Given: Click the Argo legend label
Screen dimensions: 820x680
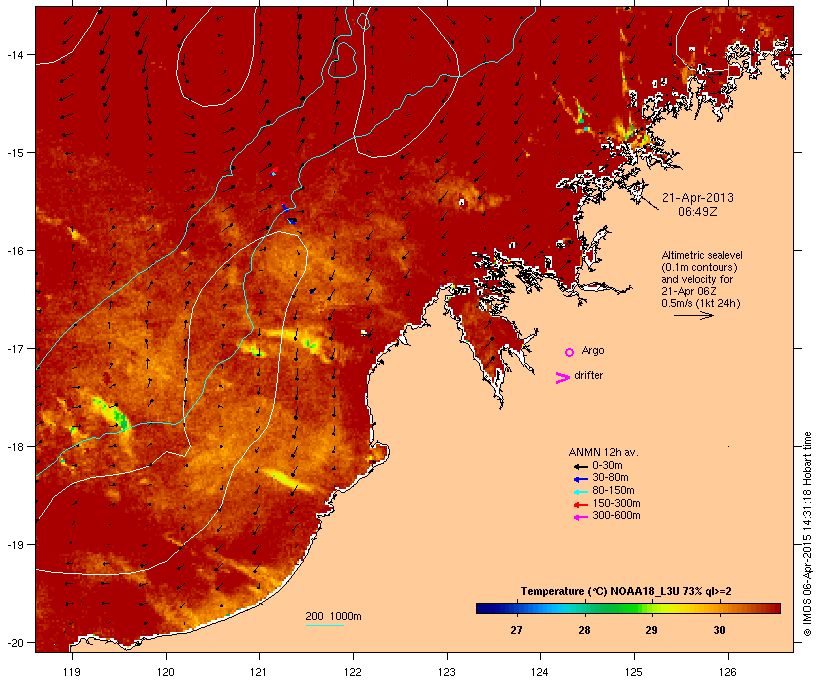Looking at the screenshot, I should coord(593,350).
